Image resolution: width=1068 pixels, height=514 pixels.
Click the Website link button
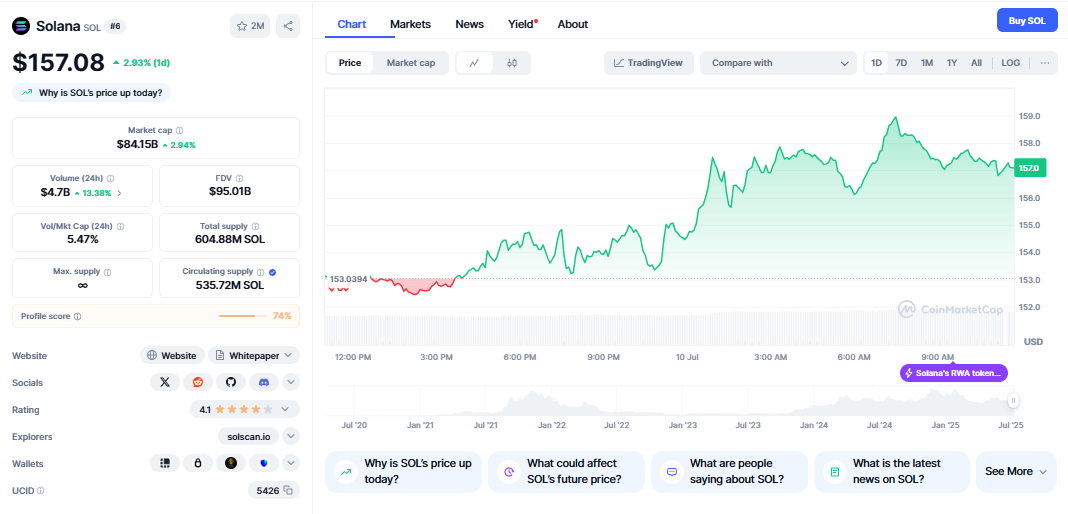(x=172, y=355)
